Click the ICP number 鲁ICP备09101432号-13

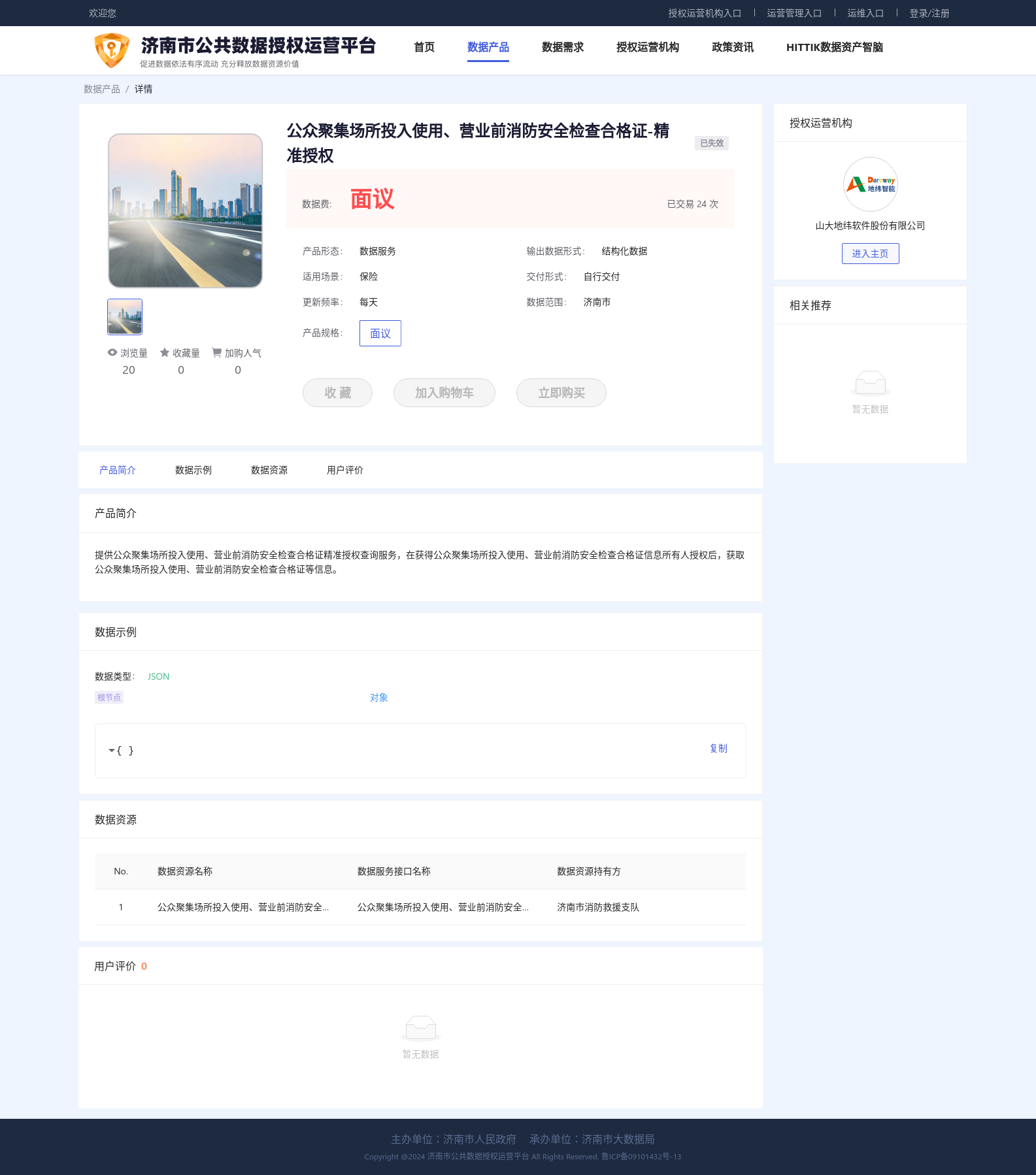pos(641,1157)
